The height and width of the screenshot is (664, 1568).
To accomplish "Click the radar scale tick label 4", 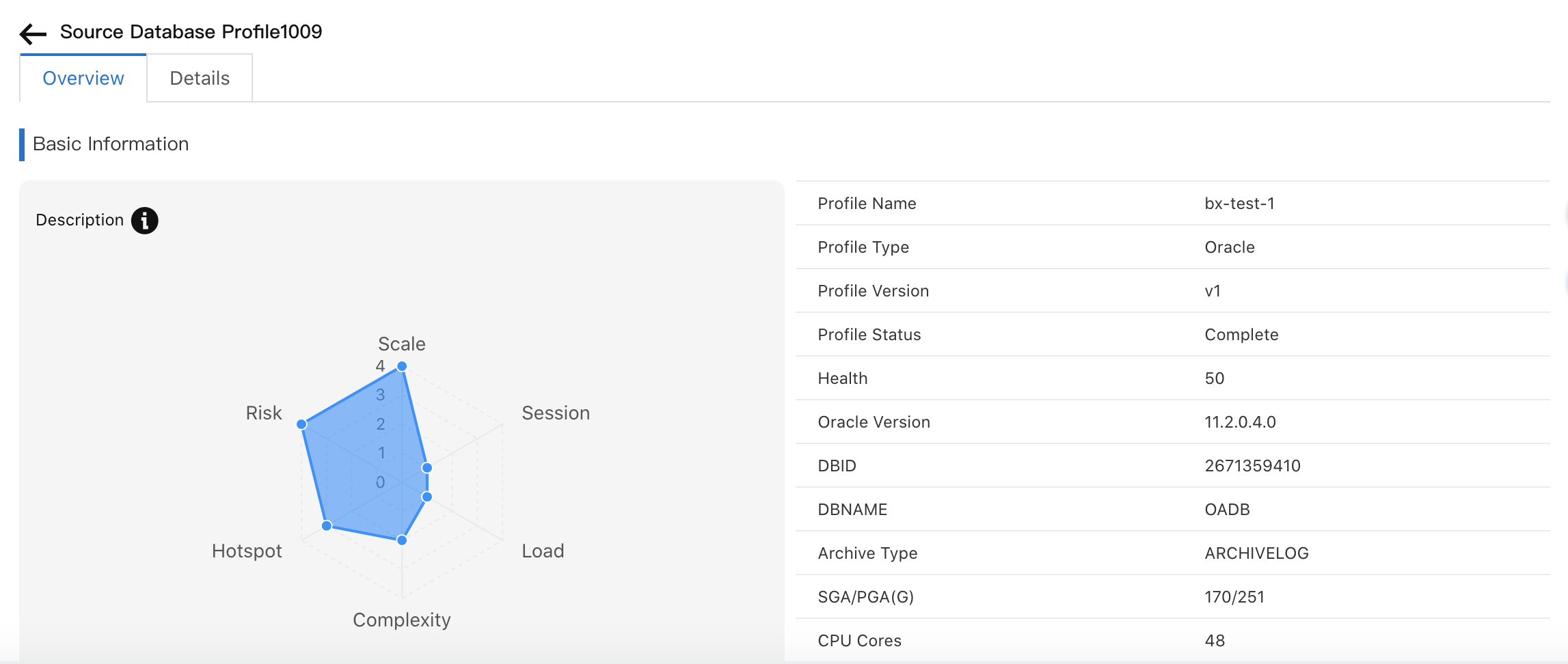I will point(380,365).
